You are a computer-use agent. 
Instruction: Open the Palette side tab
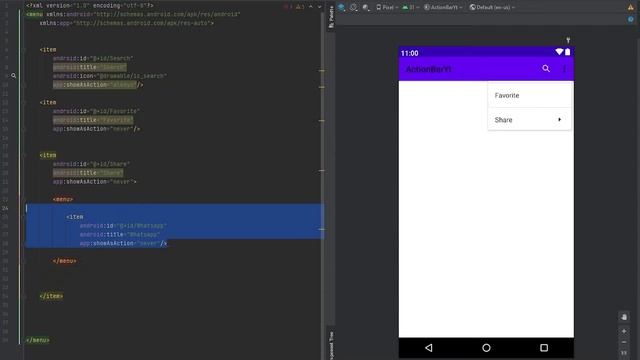(x=331, y=16)
